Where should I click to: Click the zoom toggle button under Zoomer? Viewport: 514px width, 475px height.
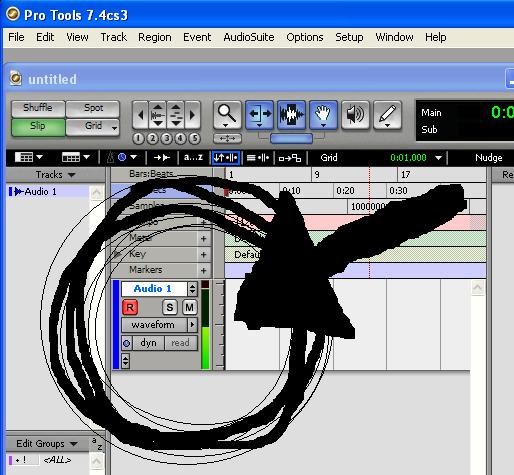[227, 138]
